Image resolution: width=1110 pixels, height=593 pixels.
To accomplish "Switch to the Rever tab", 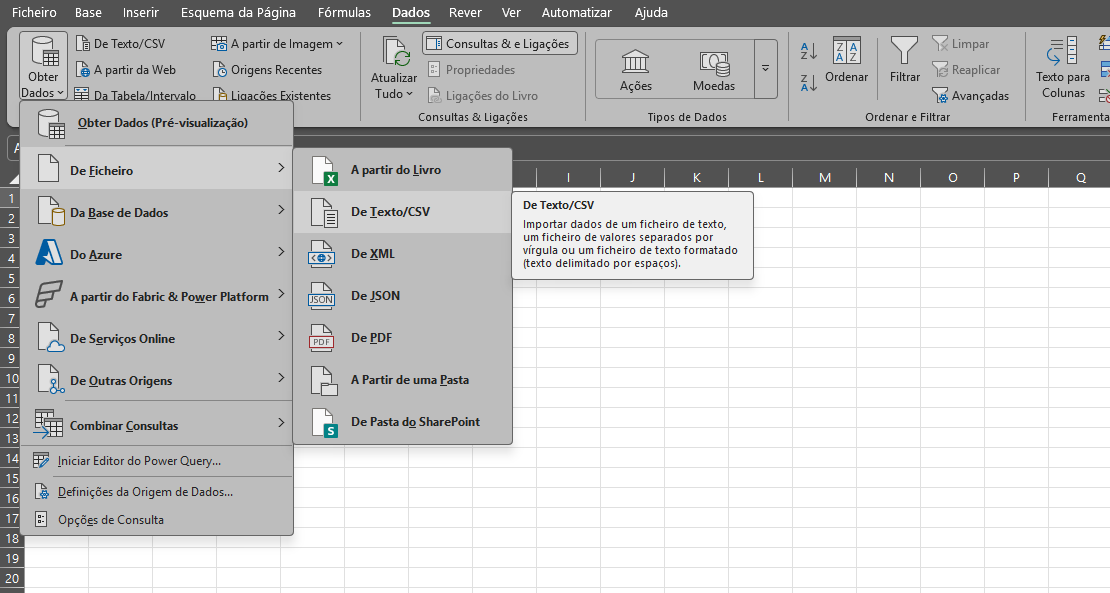I will (465, 12).
